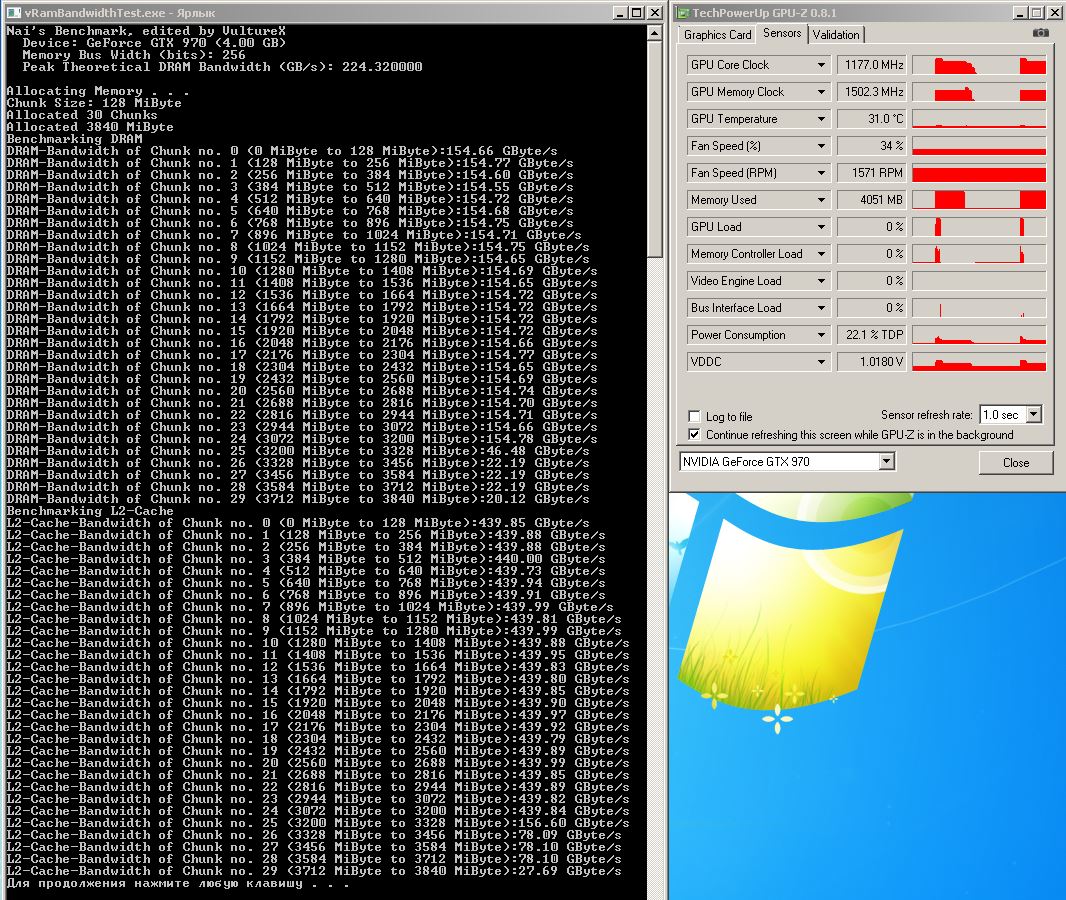Click the Fan Speed (RPM) history graph

(x=979, y=173)
